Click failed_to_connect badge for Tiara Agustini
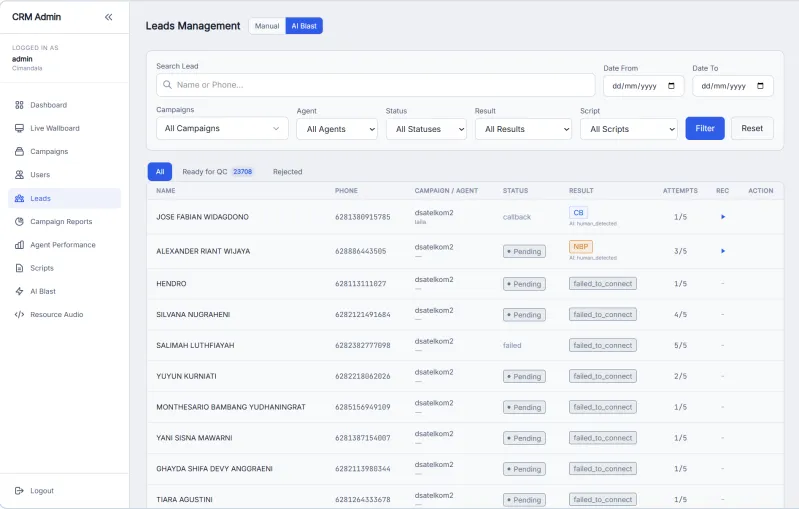Screen dimensions: 799x509 pyautogui.click(x=602, y=500)
